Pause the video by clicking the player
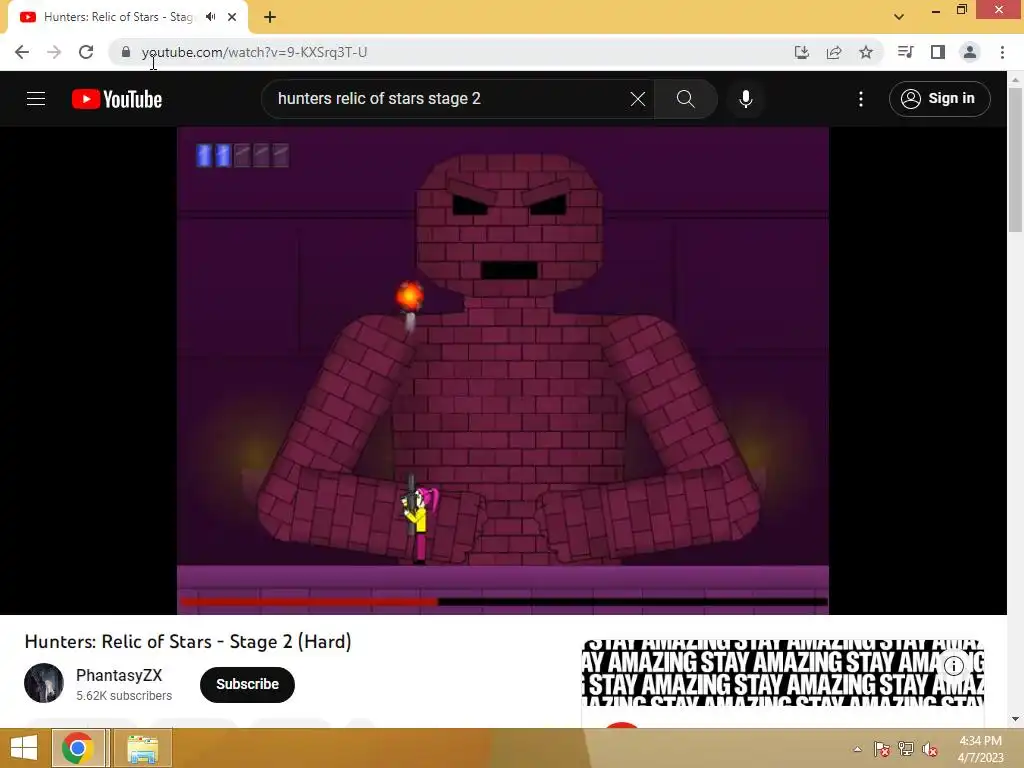Screen dimensions: 1024x768 pos(503,370)
